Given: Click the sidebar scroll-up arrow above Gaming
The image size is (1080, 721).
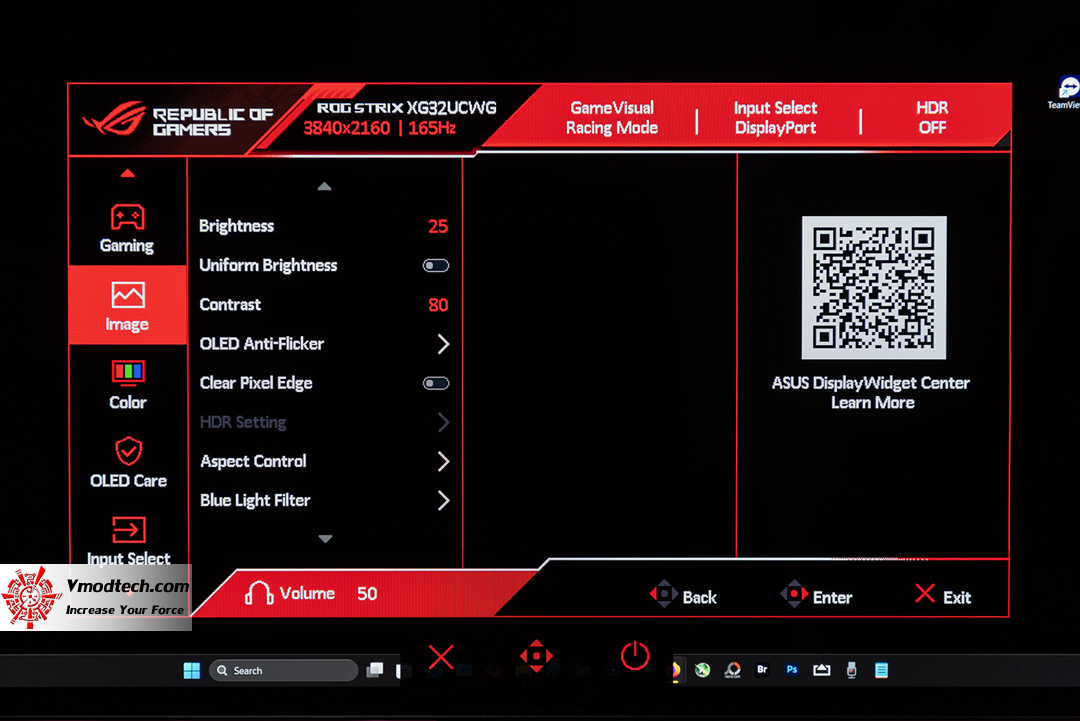Looking at the screenshot, I should (127, 174).
